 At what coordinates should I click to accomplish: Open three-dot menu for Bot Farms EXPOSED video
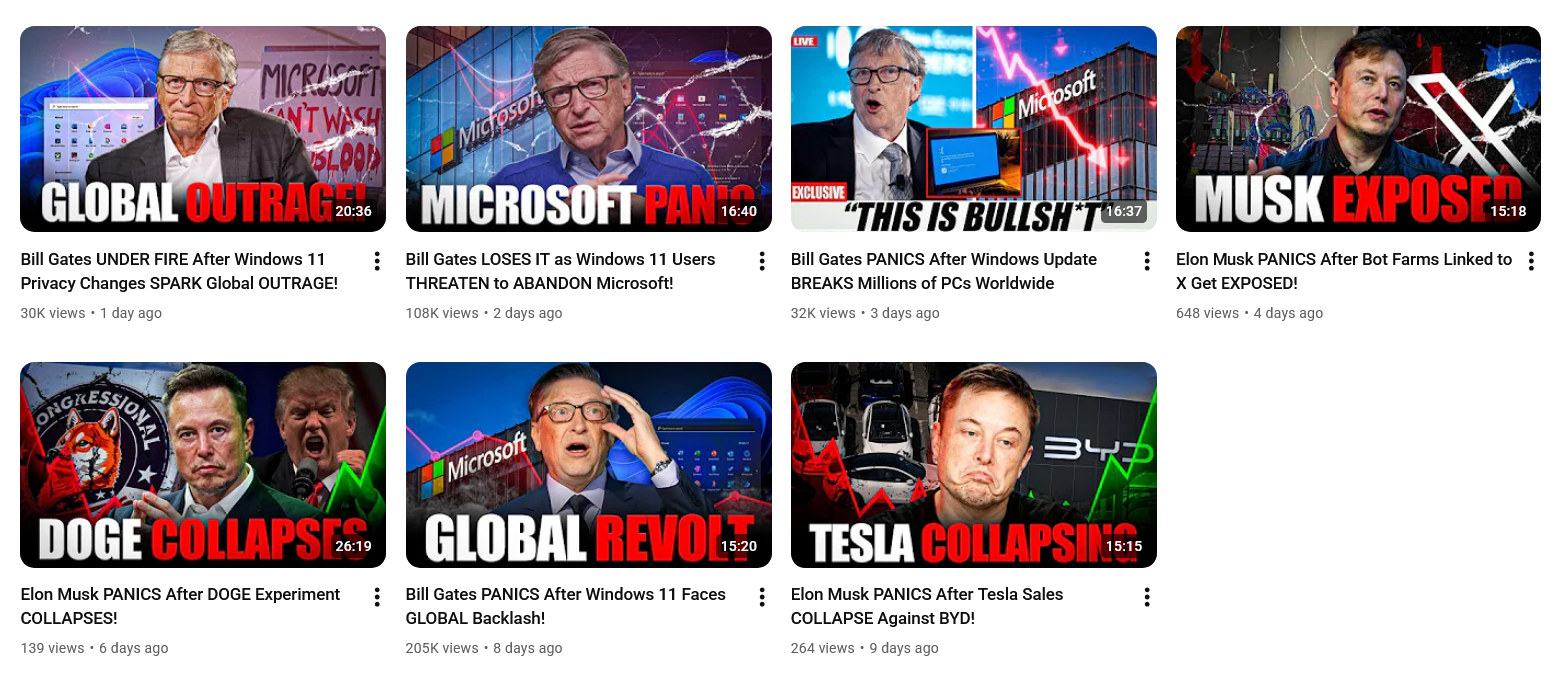click(1531, 261)
